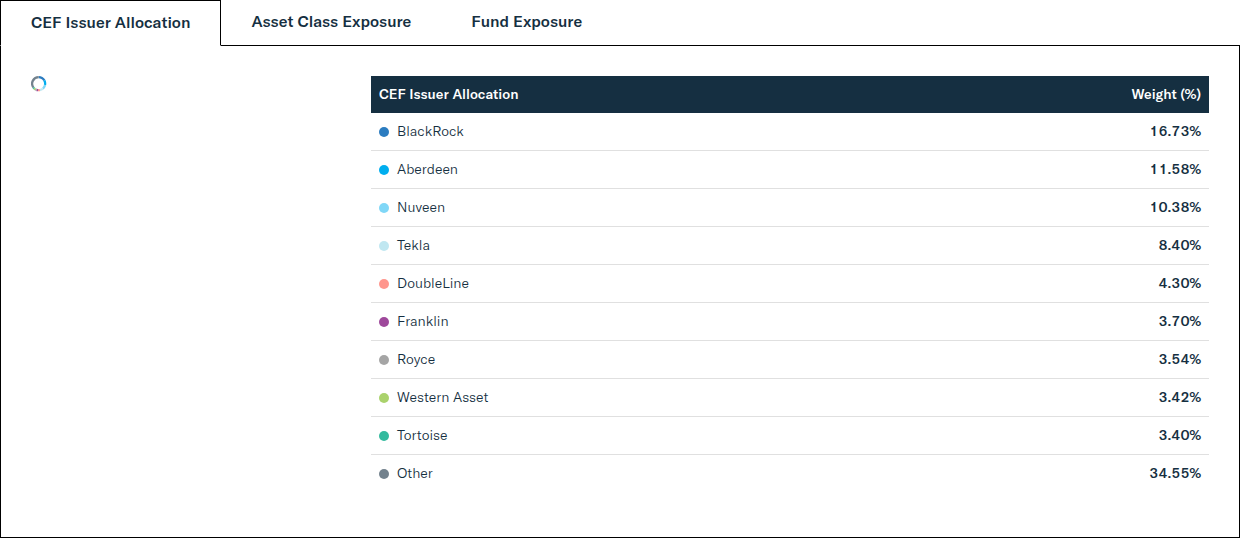Select the DoubleLine issuer name
This screenshot has width=1240, height=538.
(433, 283)
